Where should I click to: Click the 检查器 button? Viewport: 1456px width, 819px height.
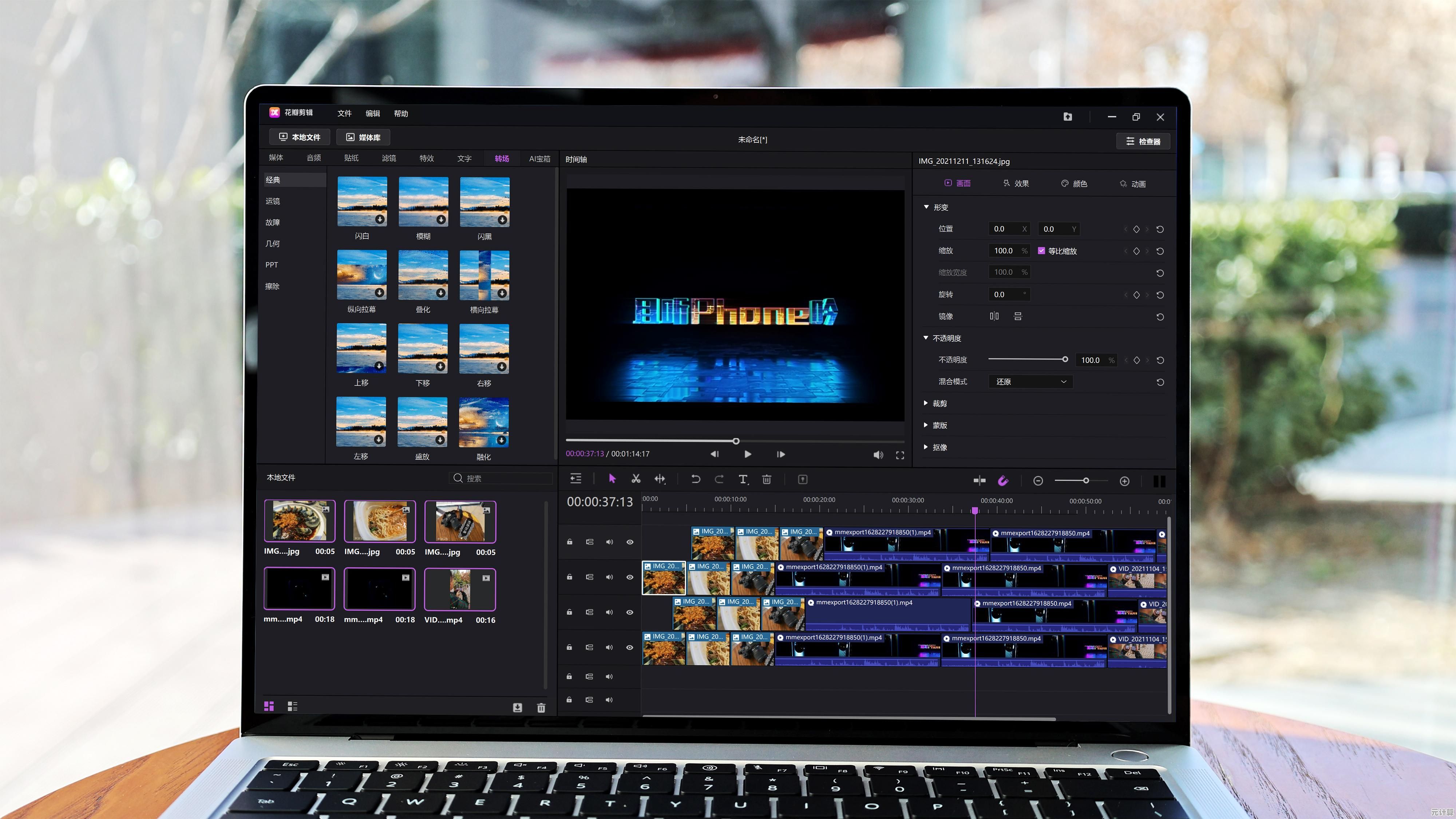1143,141
